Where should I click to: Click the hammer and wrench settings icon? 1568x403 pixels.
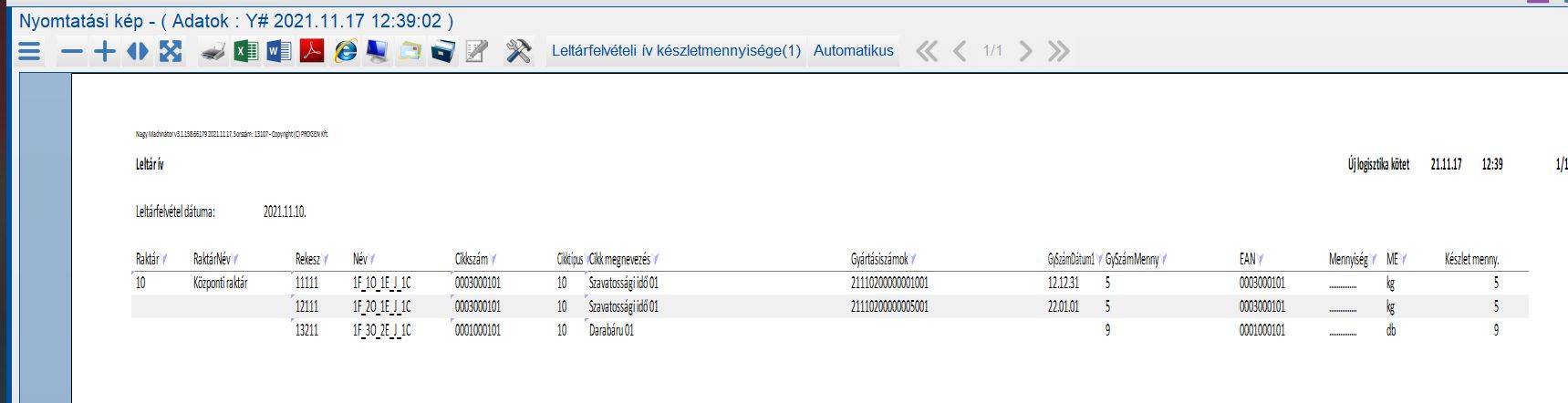pyautogui.click(x=518, y=51)
